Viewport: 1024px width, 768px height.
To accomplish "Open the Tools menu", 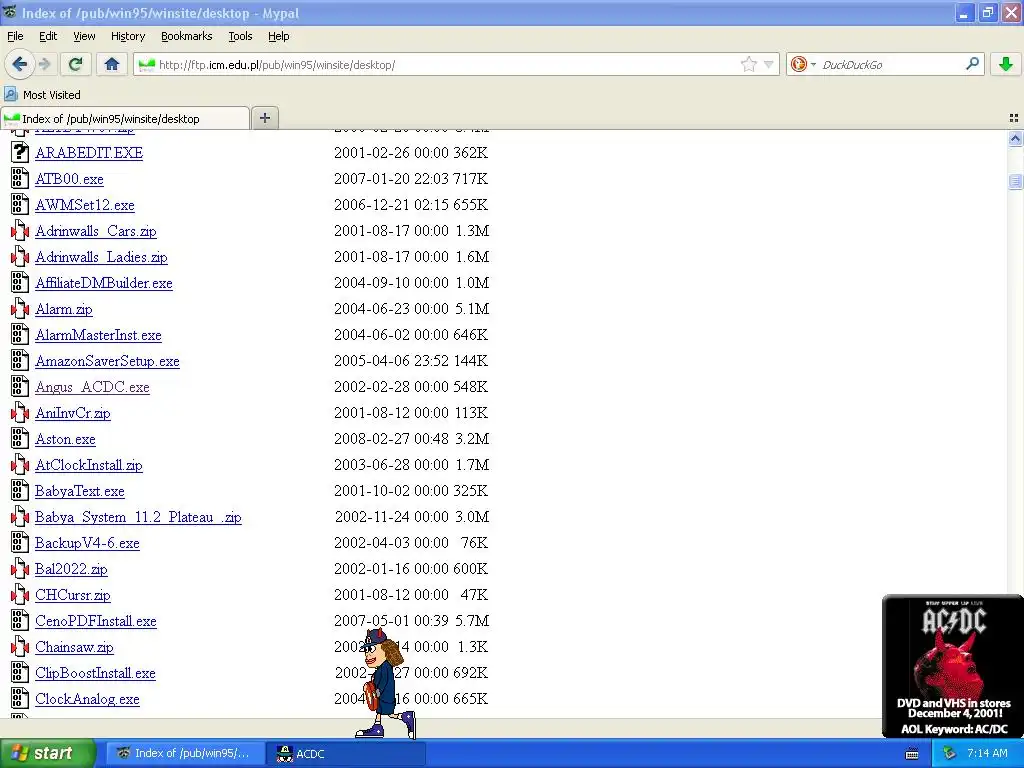I will pos(240,36).
